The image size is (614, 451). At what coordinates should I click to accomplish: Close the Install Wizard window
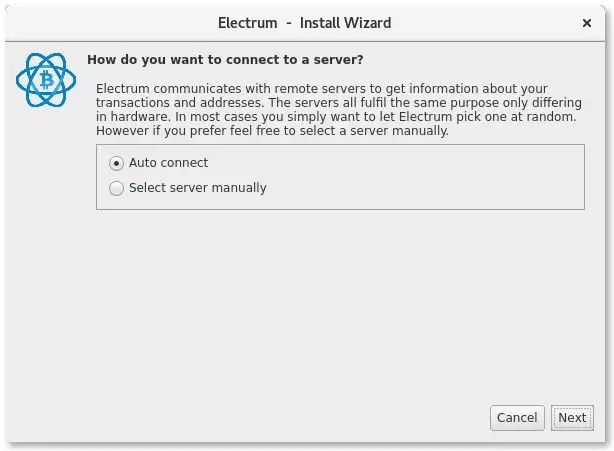(x=586, y=22)
